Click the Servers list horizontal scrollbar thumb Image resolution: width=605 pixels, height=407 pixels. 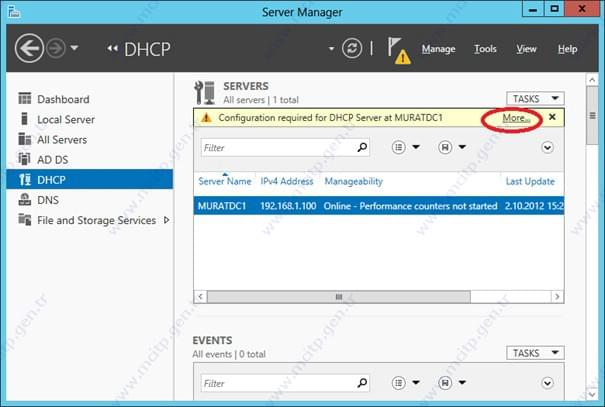coord(339,297)
